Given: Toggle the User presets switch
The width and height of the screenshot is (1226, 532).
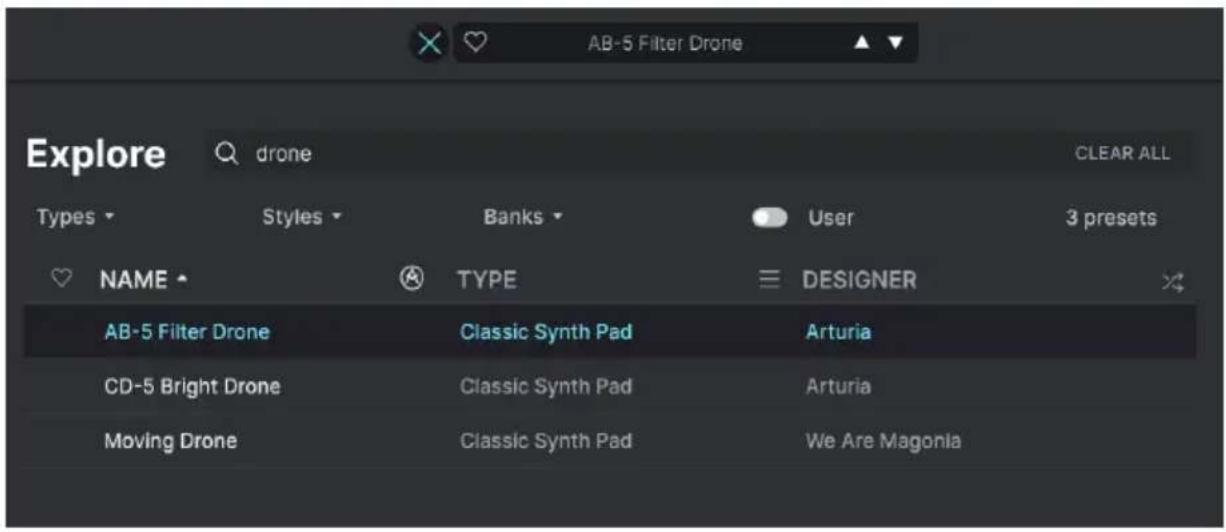Looking at the screenshot, I should [x=770, y=218].
